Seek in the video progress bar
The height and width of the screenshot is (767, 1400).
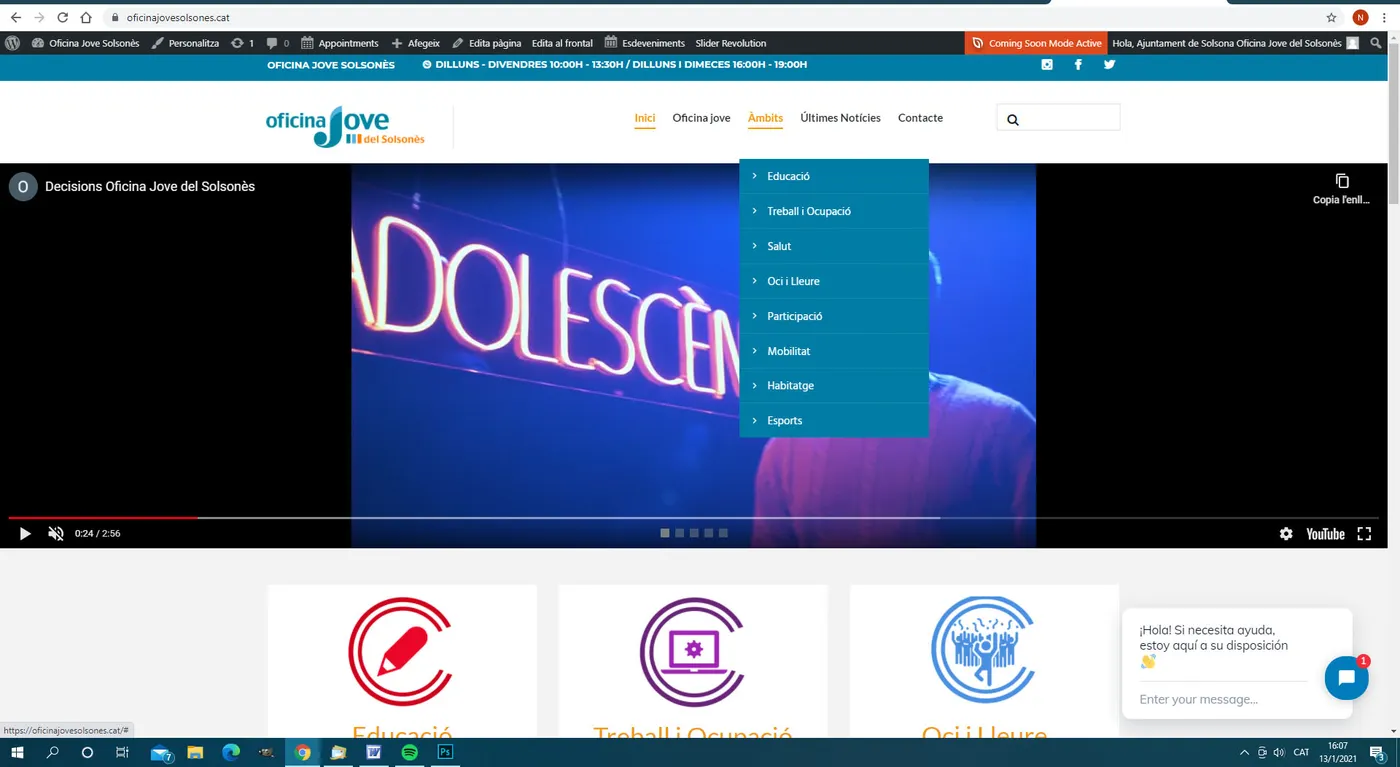[x=694, y=518]
